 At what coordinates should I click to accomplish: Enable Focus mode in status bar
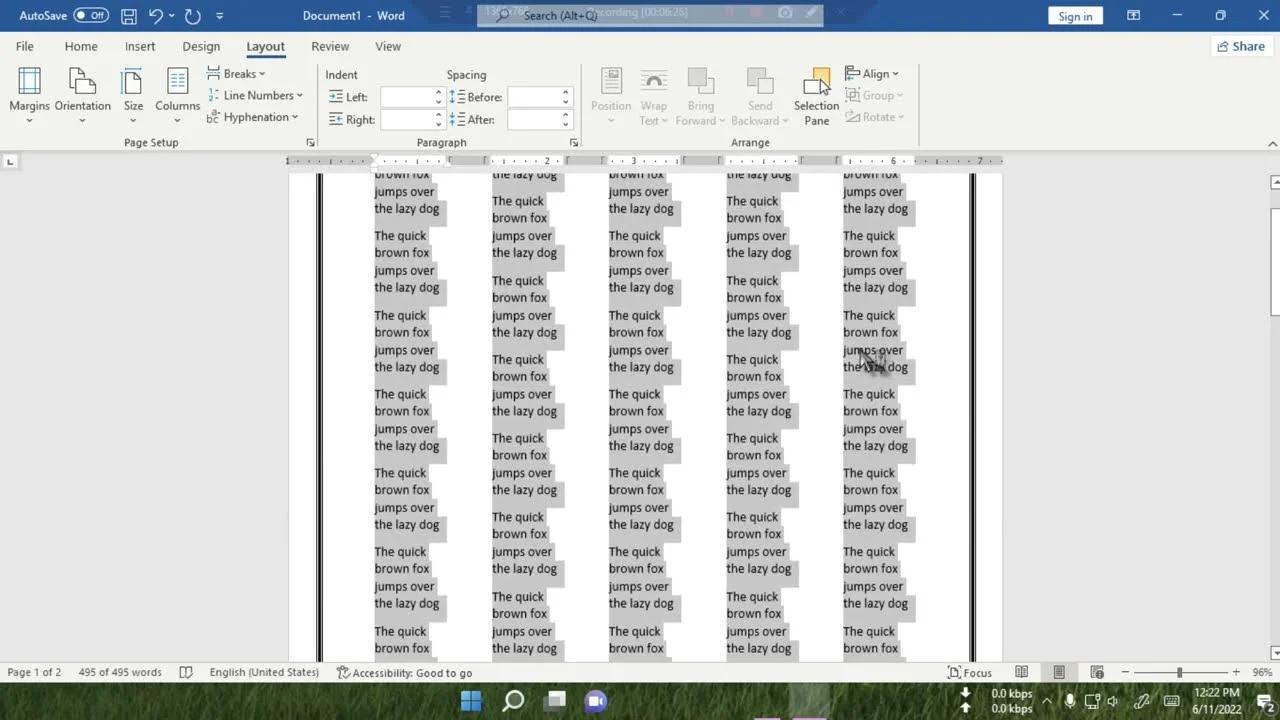pos(969,673)
